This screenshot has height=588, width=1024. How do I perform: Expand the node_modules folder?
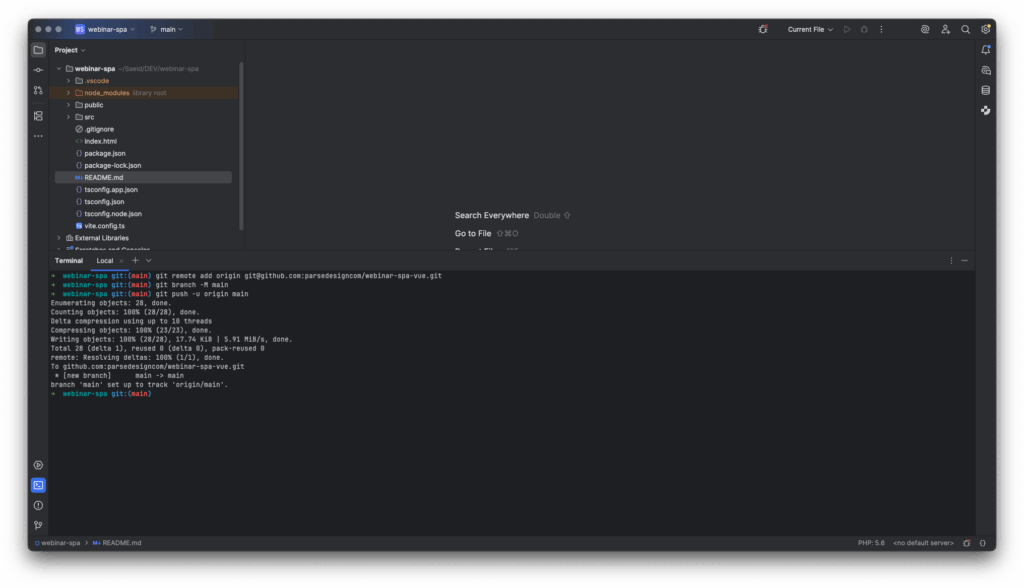click(68, 93)
